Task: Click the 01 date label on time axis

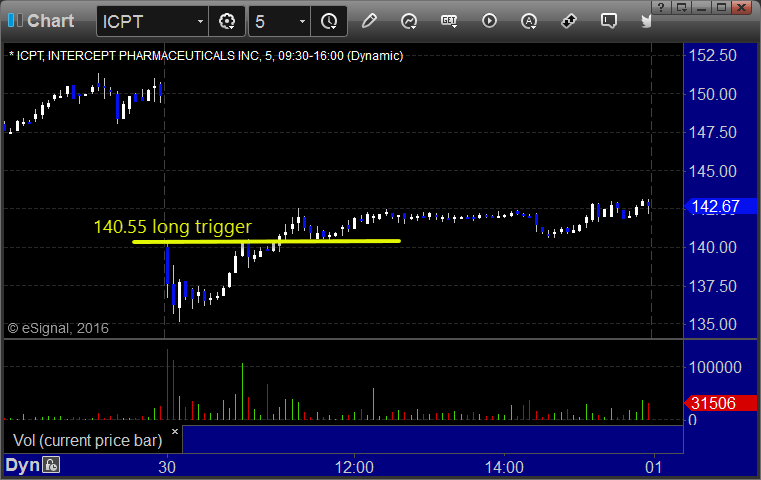Action: 653,467
